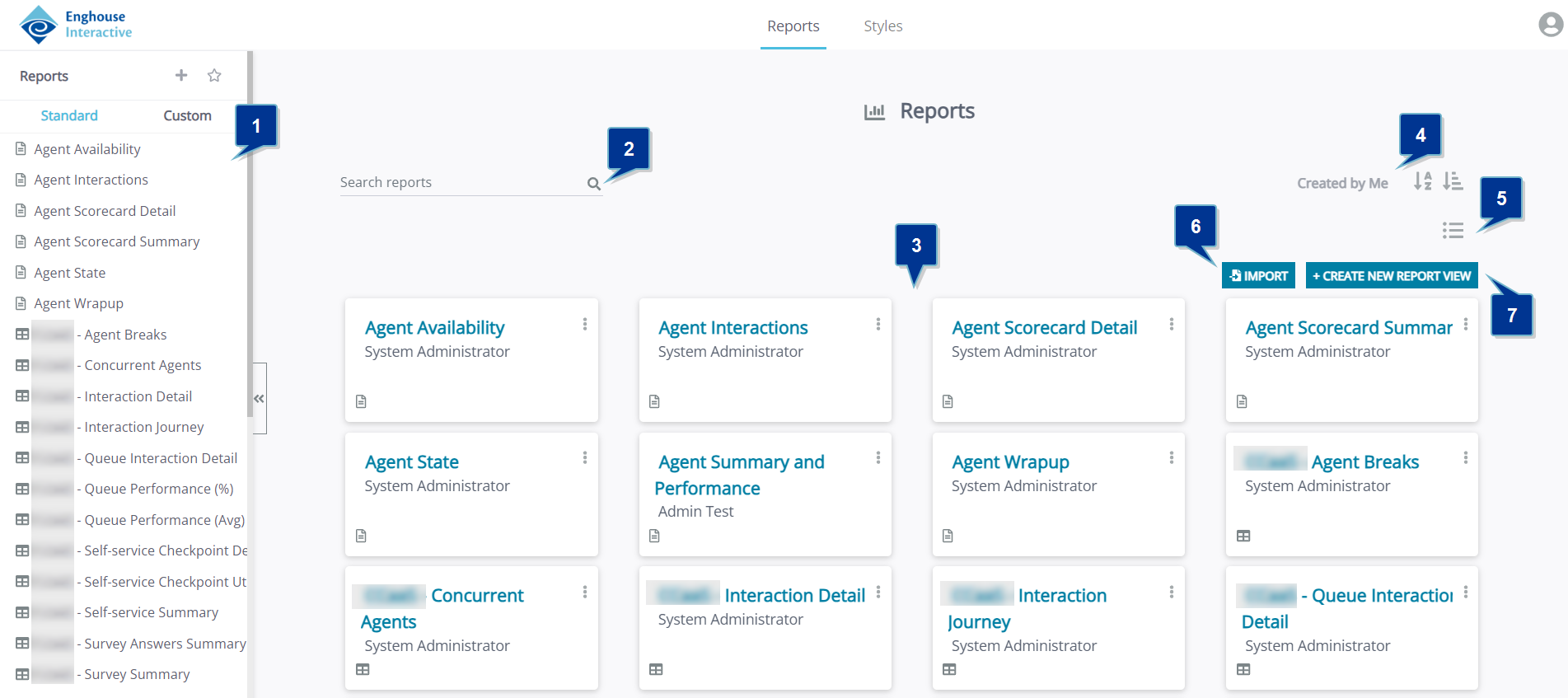The height and width of the screenshot is (698, 1568).
Task: Switch to the Styles tab
Action: point(882,26)
